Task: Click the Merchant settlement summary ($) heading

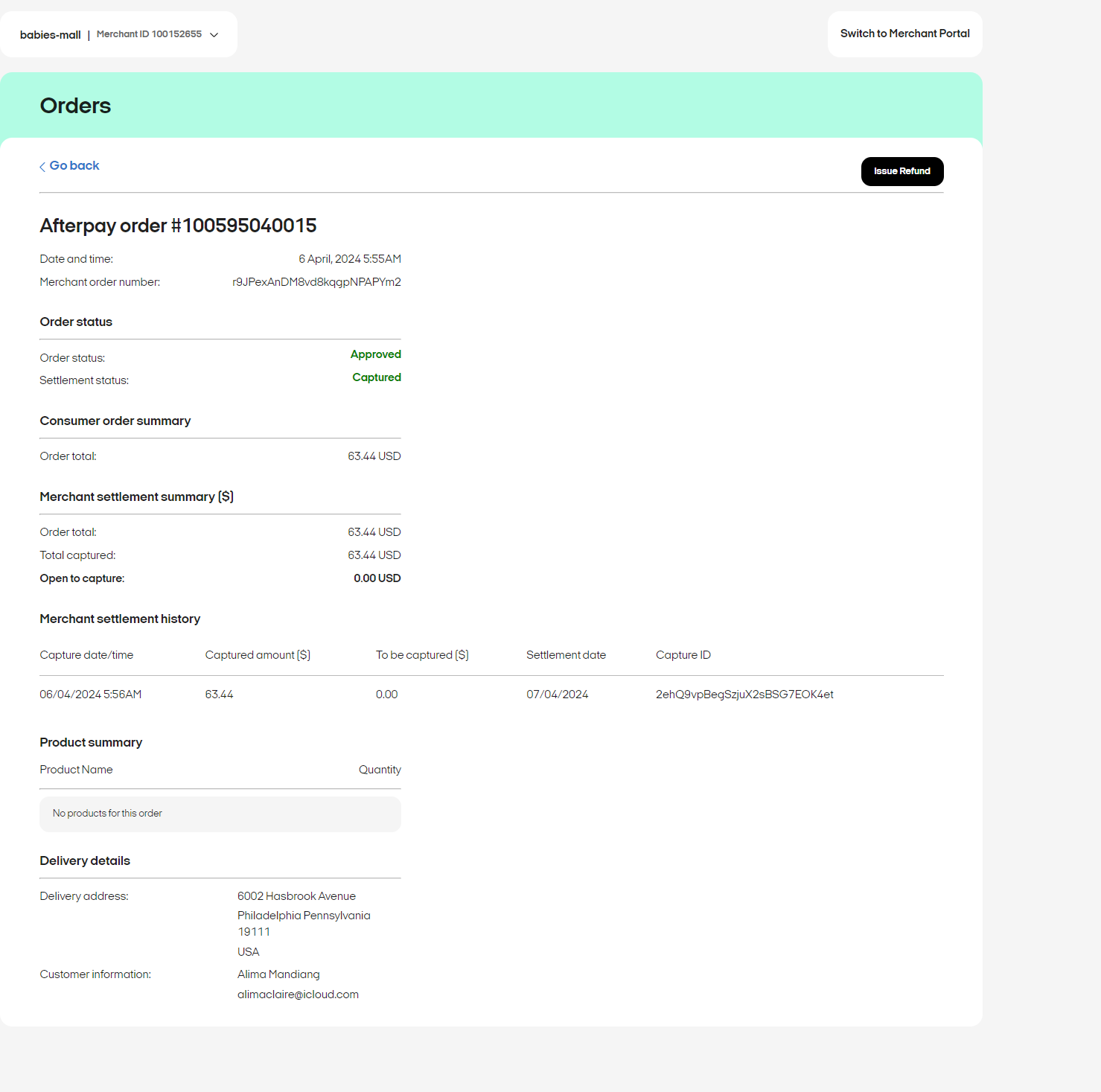Action: pyautogui.click(x=137, y=497)
